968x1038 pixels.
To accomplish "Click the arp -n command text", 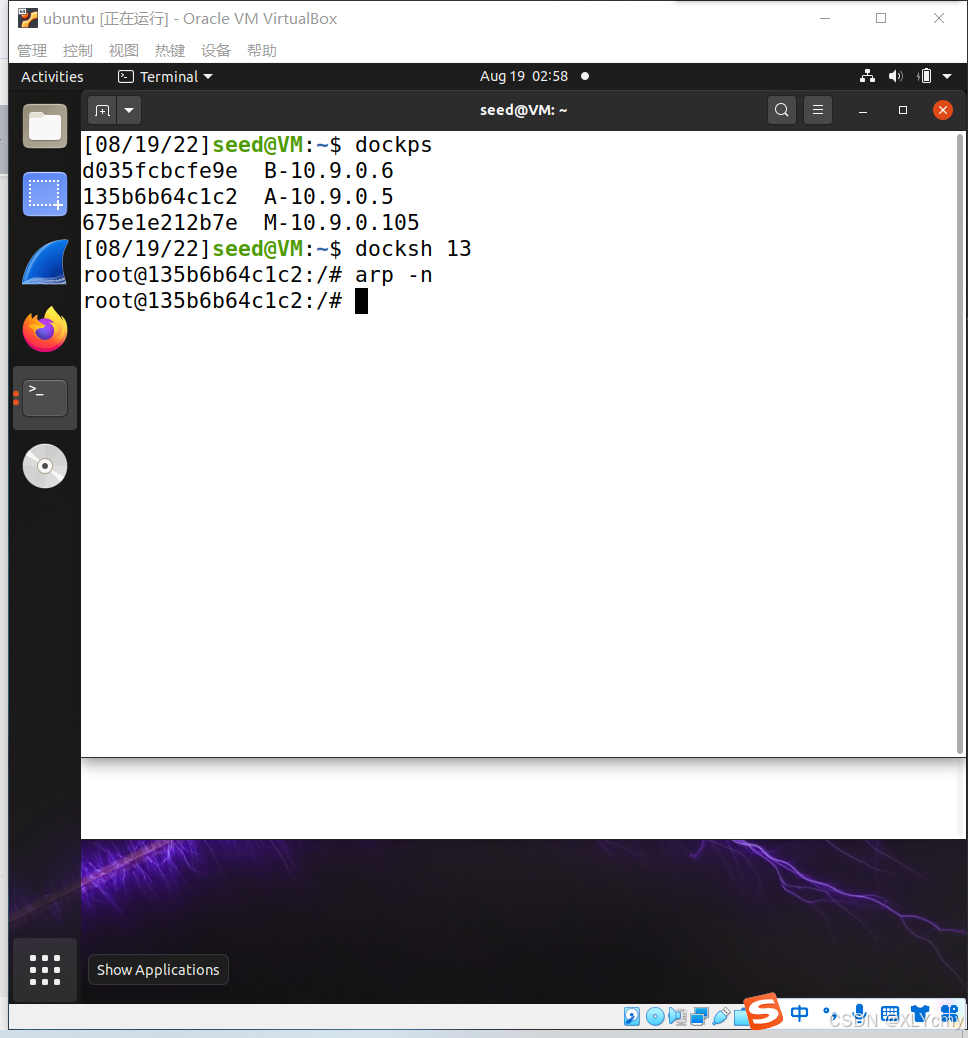I will point(393,275).
